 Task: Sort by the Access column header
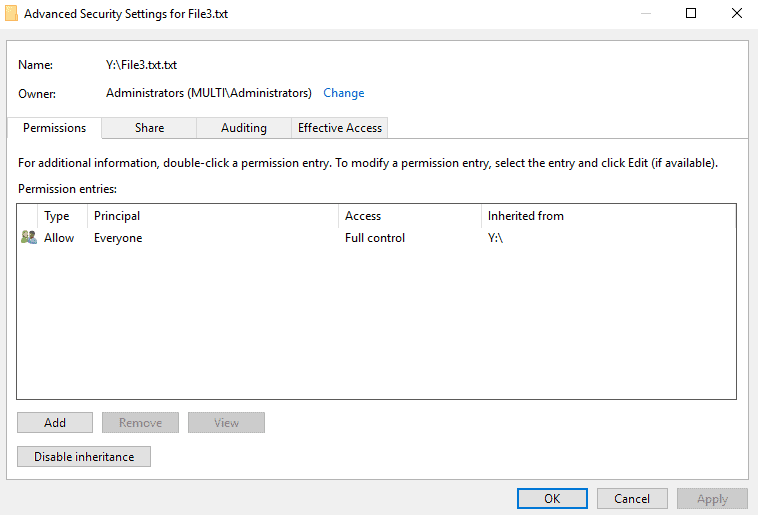coord(363,216)
